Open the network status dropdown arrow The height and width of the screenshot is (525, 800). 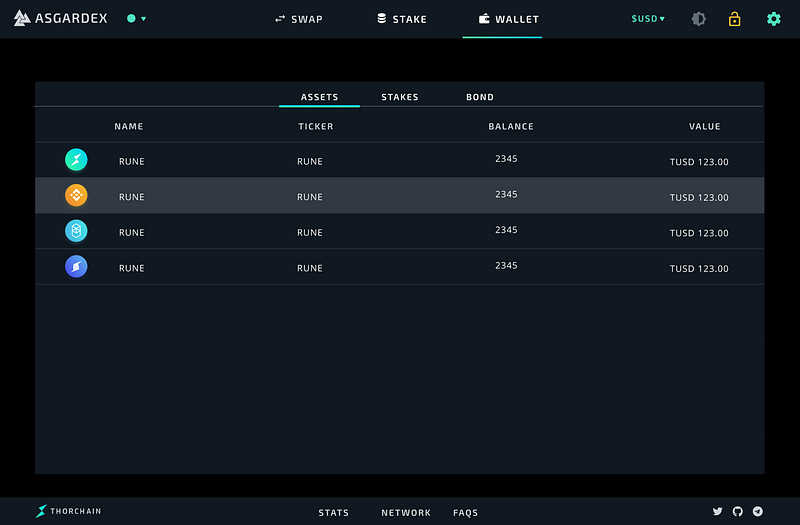tap(144, 19)
